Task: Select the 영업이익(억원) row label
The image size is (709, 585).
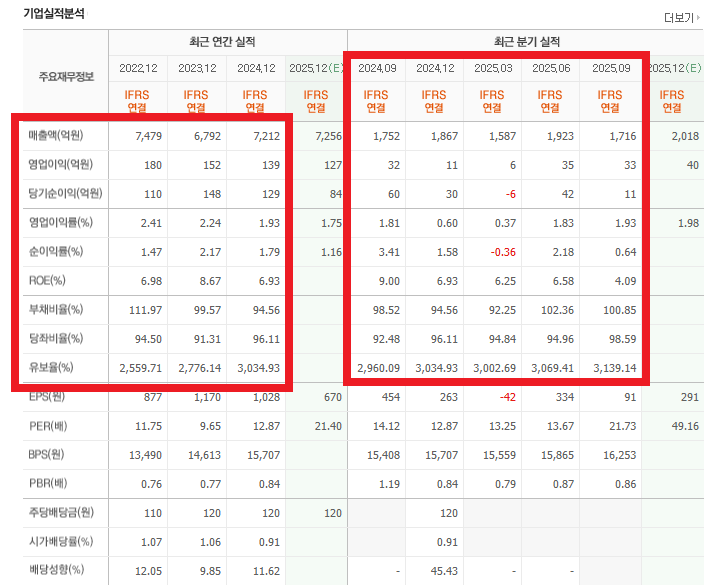Action: [x=55, y=164]
